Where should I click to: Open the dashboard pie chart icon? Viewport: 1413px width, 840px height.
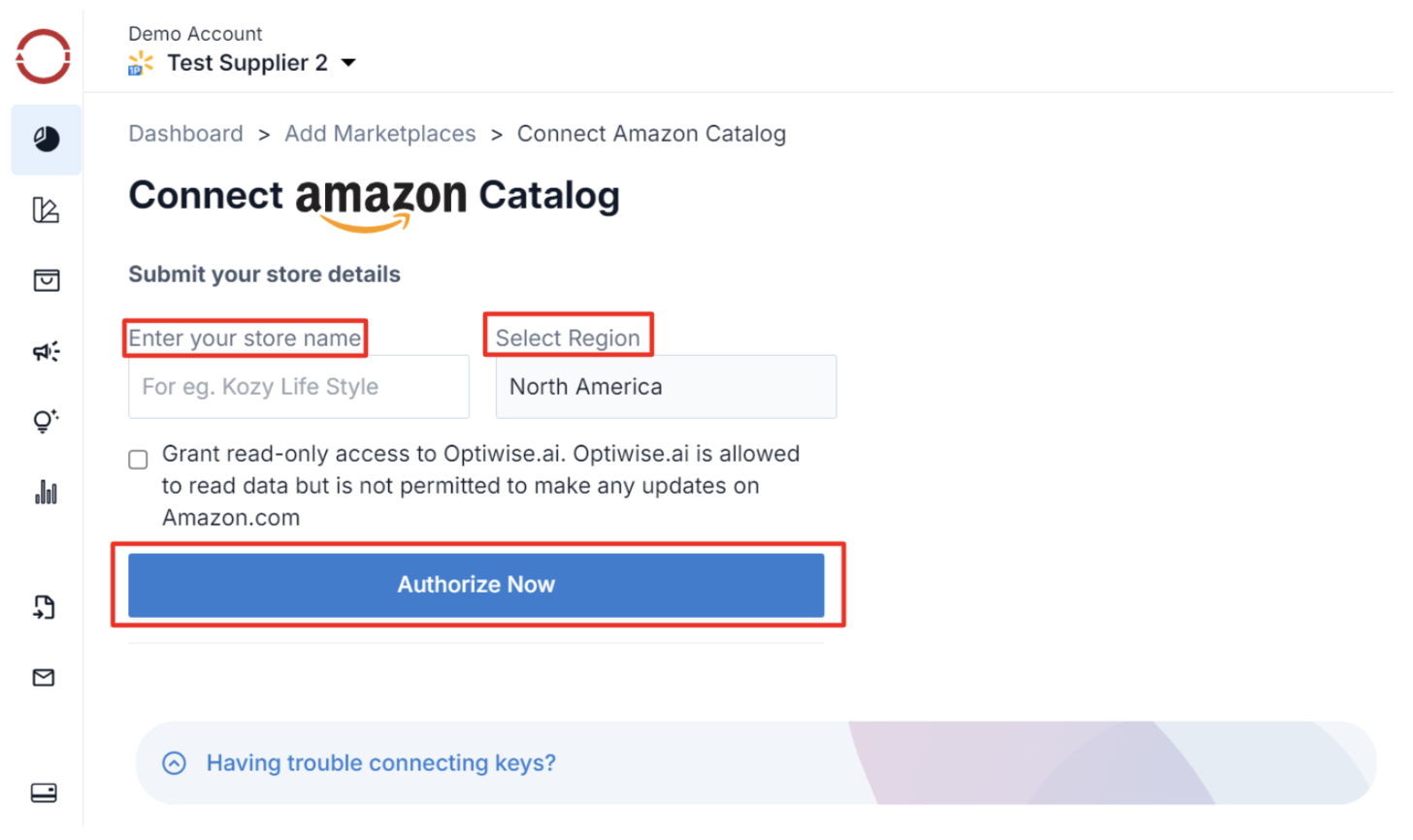click(x=46, y=140)
